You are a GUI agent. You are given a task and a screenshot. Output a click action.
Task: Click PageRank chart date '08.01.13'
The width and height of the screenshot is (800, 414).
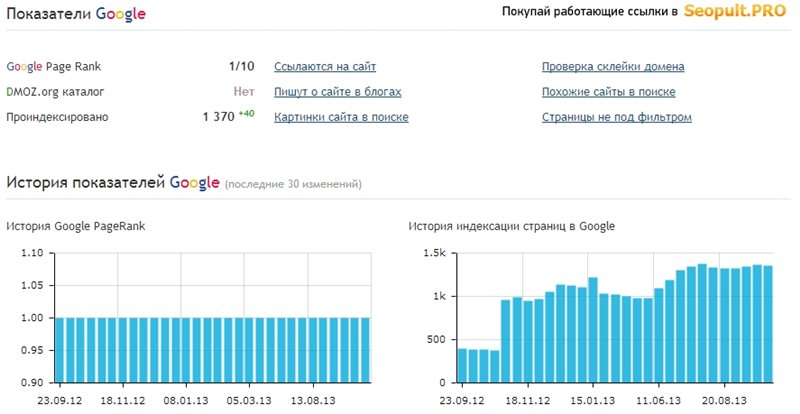[x=186, y=400]
